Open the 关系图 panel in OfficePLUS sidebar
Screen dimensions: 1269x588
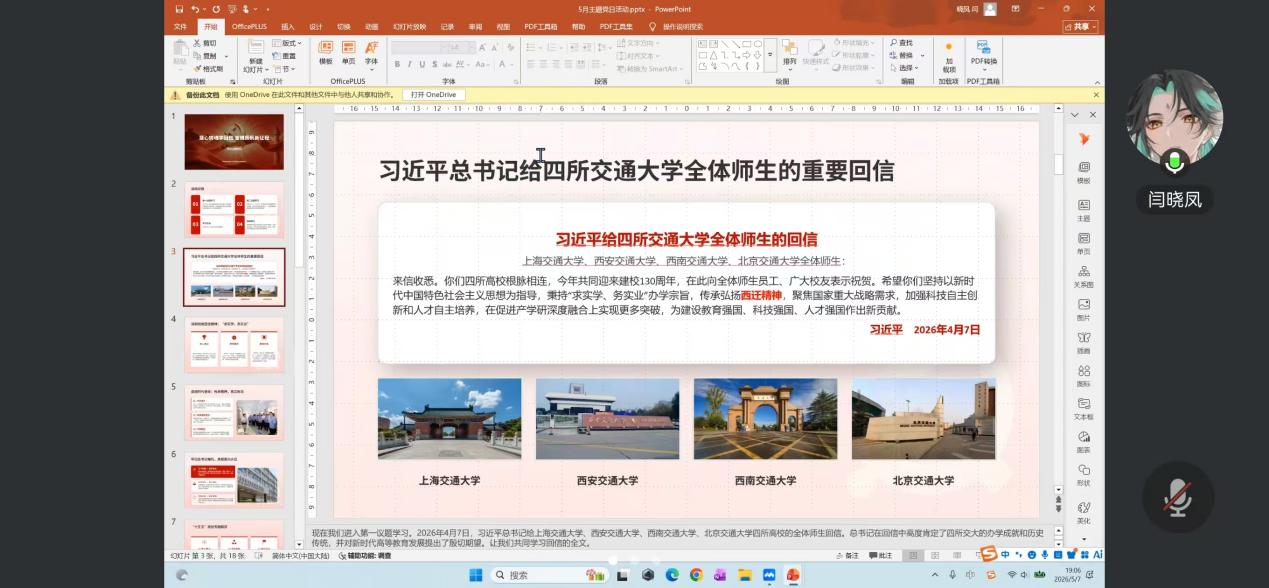click(1084, 276)
